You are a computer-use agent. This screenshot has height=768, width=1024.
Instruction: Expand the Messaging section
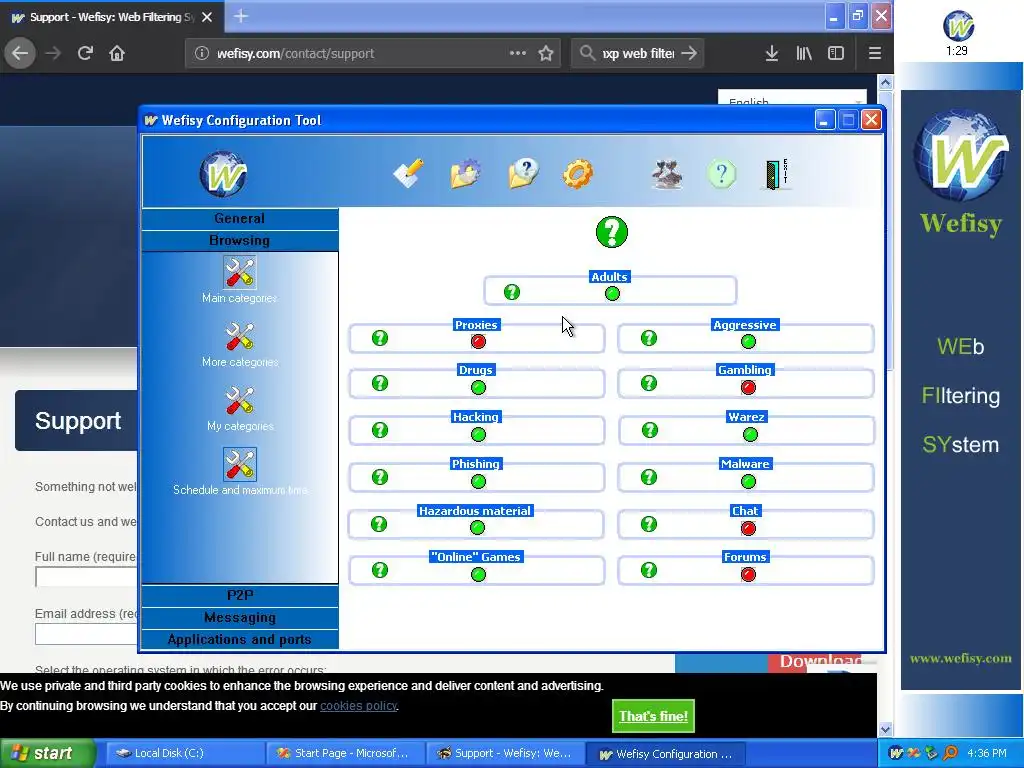pyautogui.click(x=240, y=618)
